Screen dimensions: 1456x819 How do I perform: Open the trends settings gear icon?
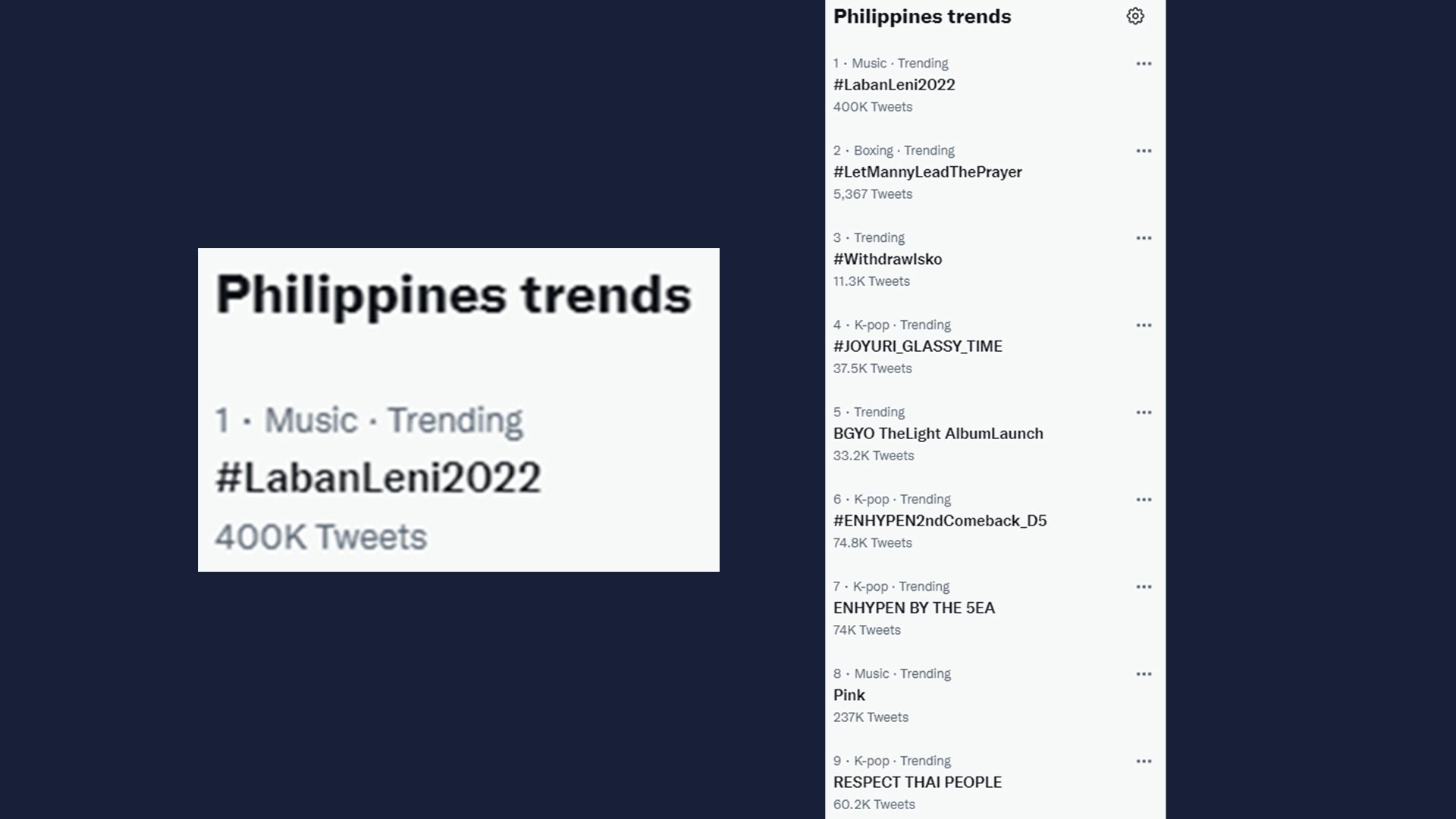[x=1134, y=16]
